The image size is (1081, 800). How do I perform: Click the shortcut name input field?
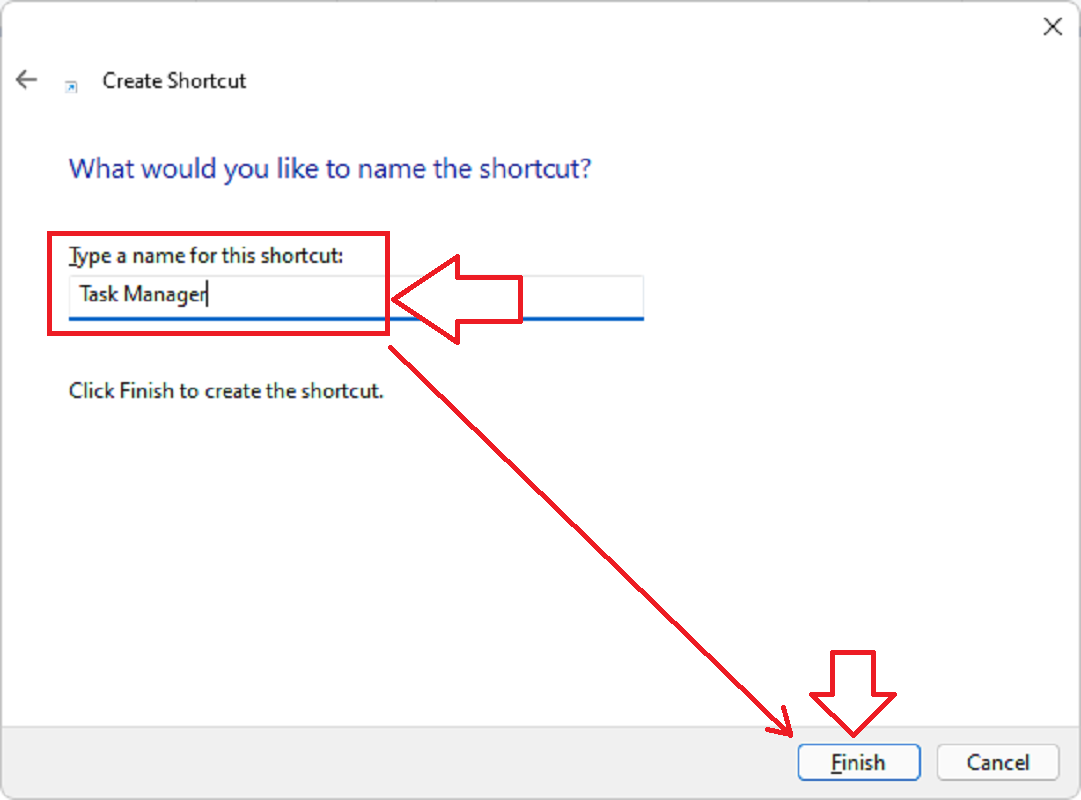[x=356, y=297]
